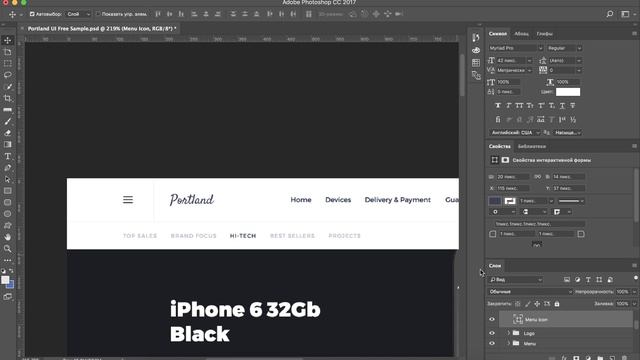
Task: Open the white text color swatch
Action: [568, 92]
